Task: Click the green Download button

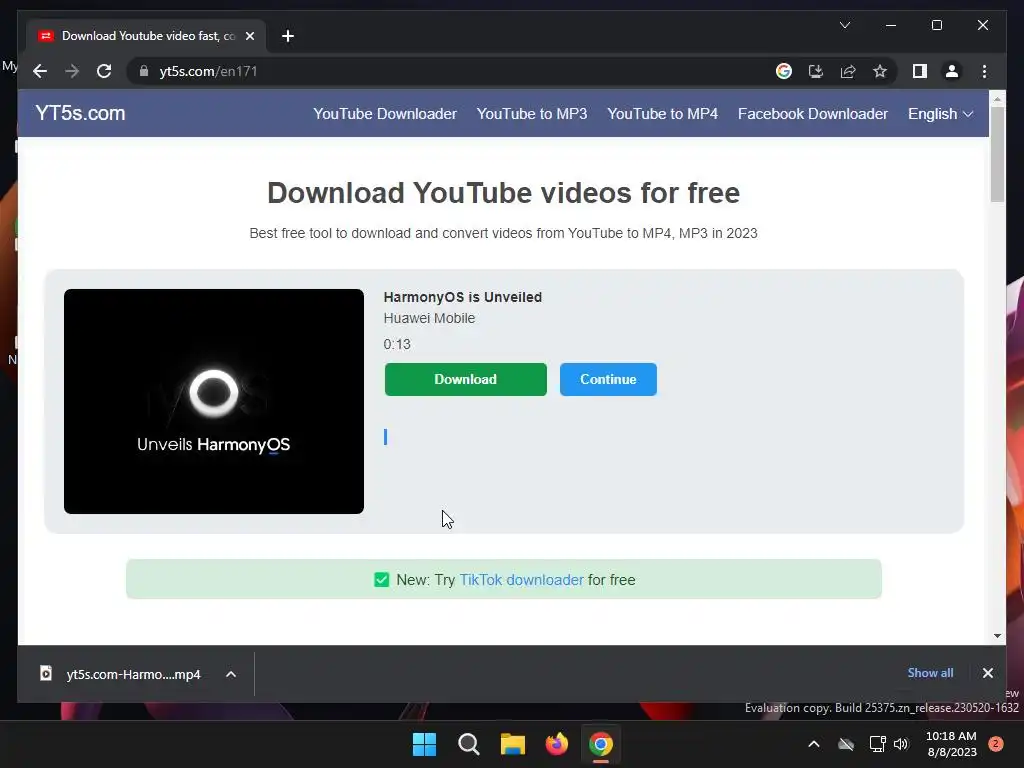Action: pos(466,379)
